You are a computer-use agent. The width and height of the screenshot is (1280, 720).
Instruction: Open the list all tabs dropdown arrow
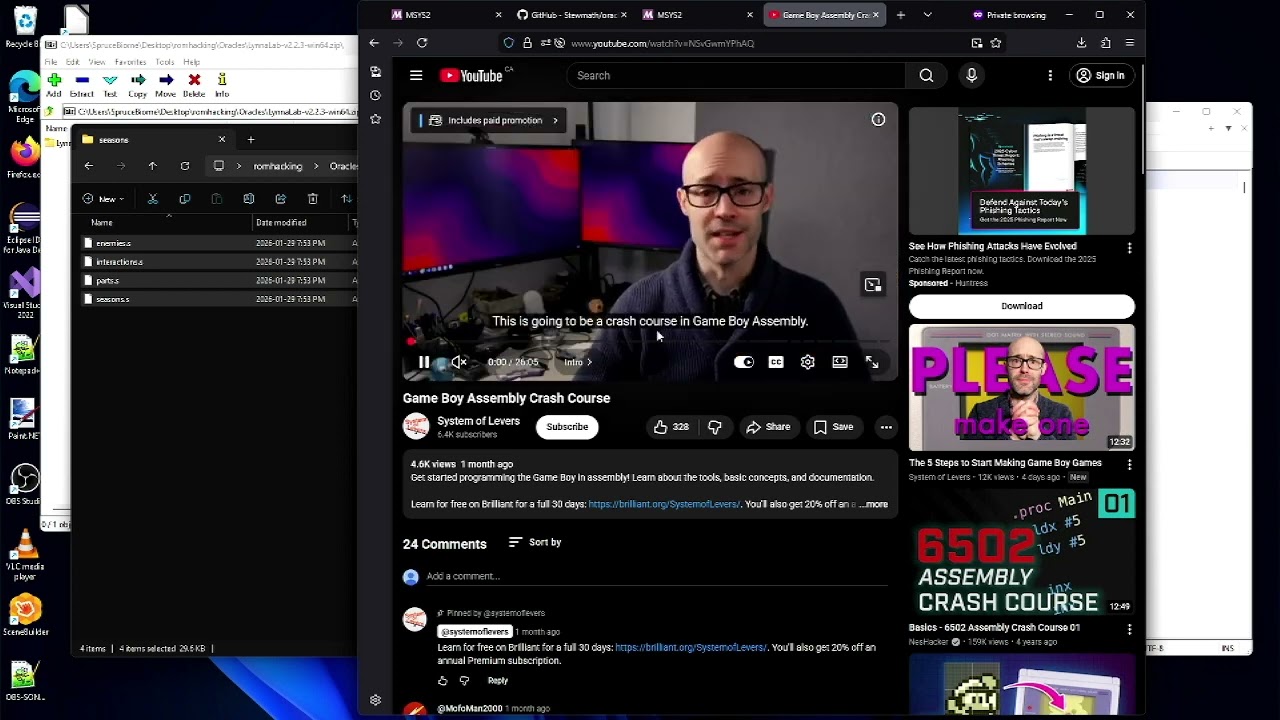927,15
